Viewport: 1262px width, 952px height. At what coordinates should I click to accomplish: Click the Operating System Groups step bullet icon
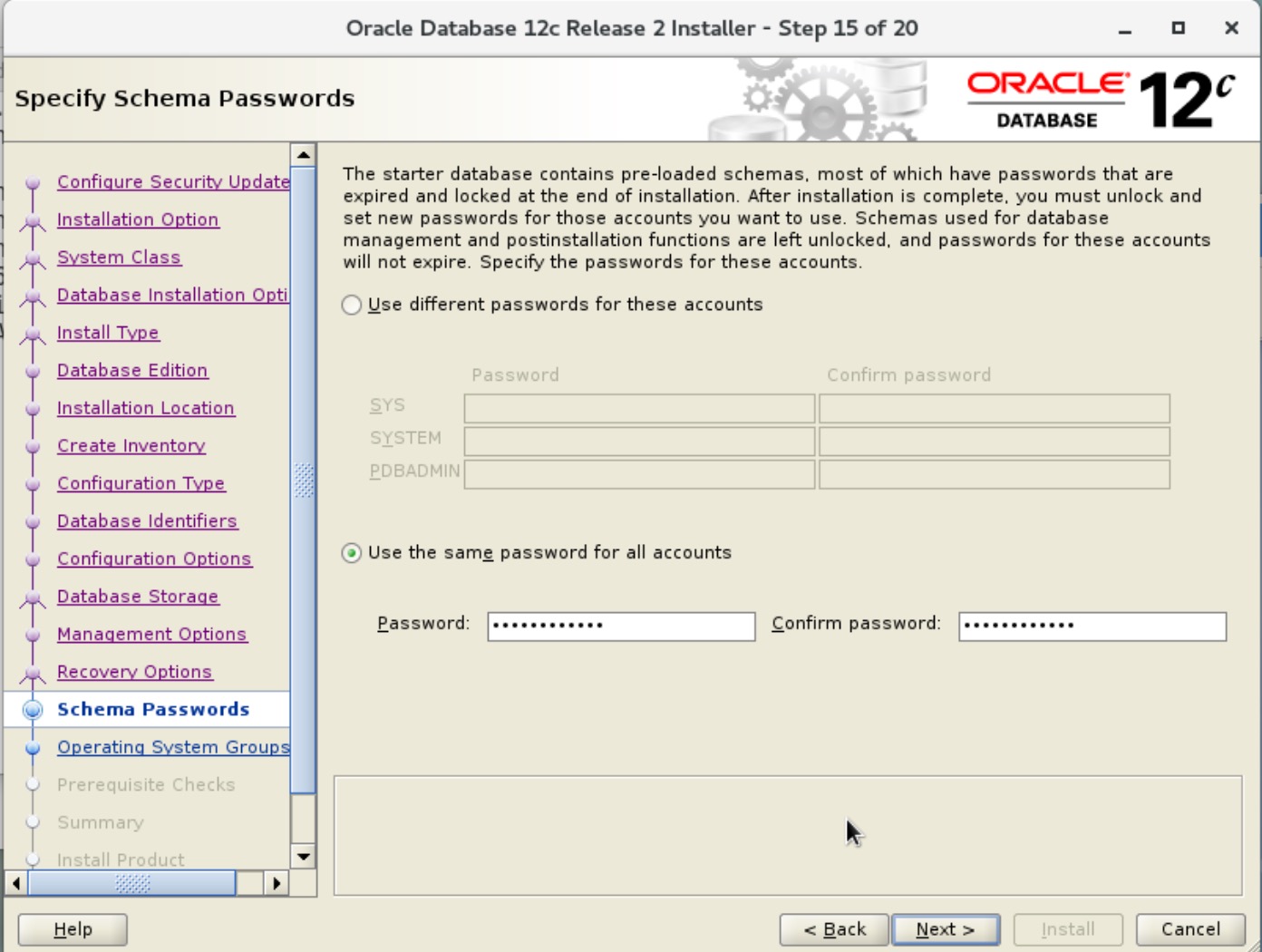(x=33, y=748)
